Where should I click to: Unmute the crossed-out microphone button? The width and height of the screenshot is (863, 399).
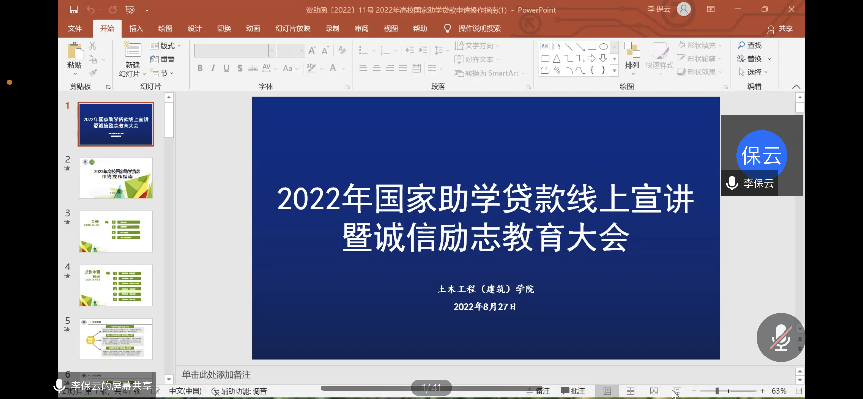coord(780,337)
